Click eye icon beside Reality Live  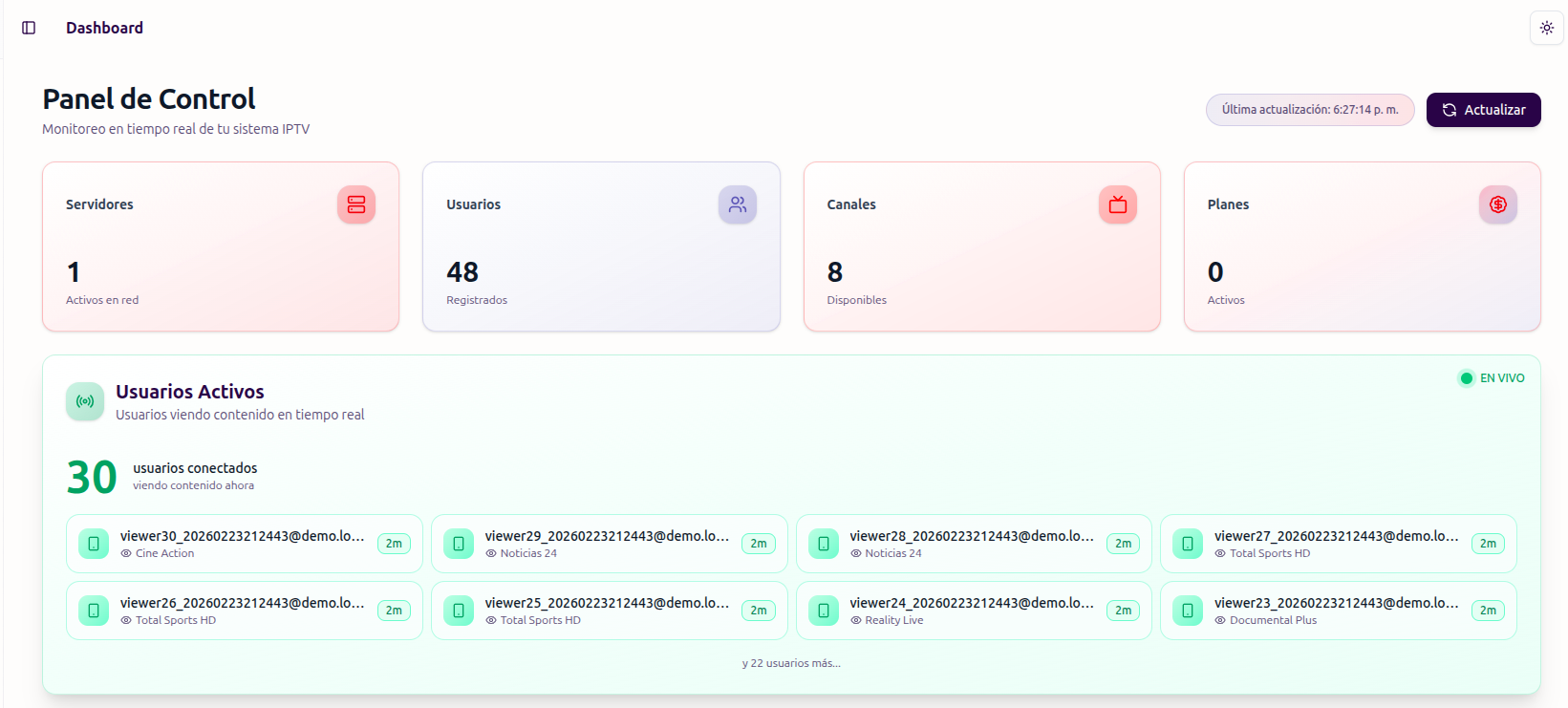pos(856,620)
